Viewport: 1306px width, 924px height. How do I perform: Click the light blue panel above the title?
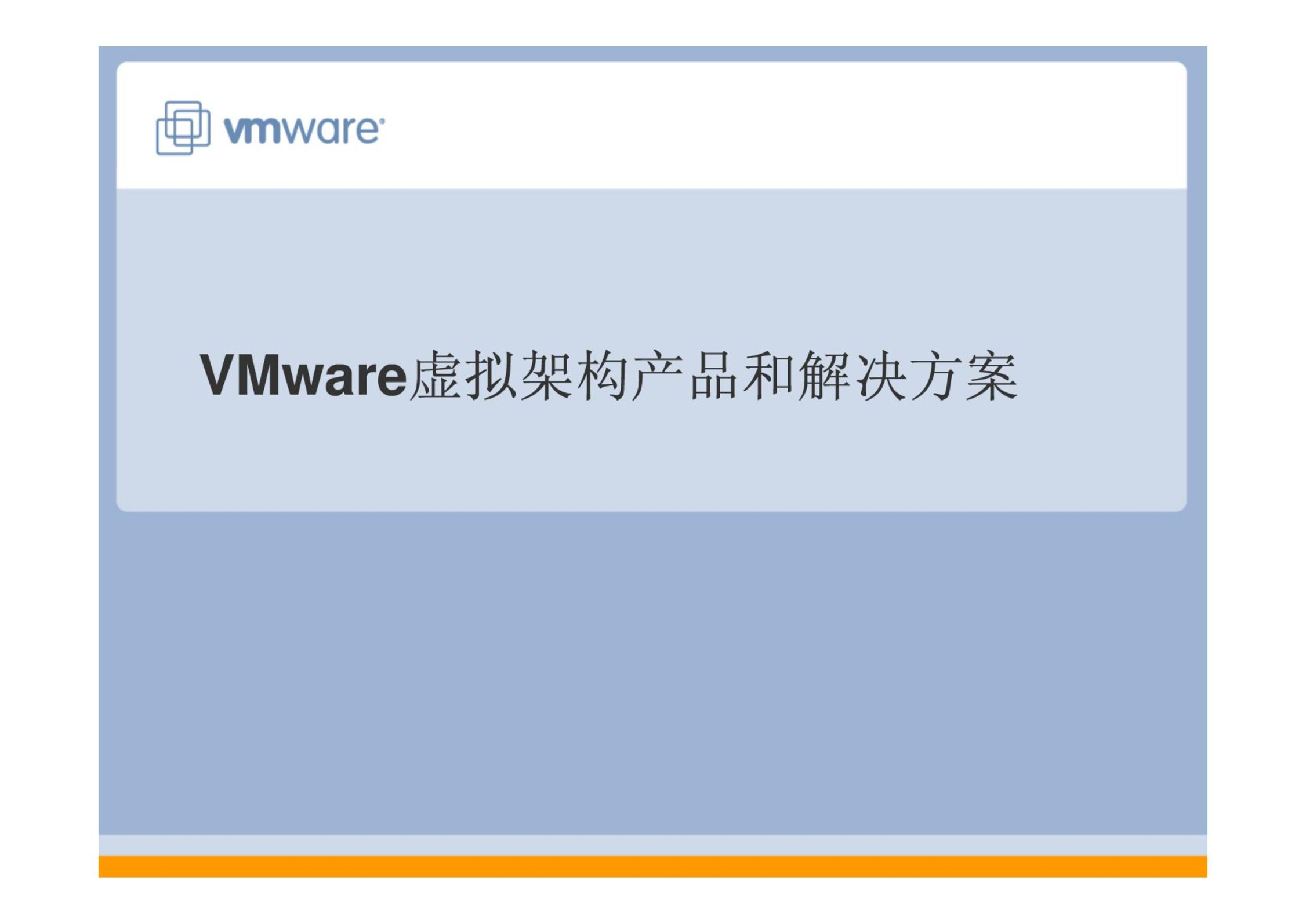[x=651, y=267]
